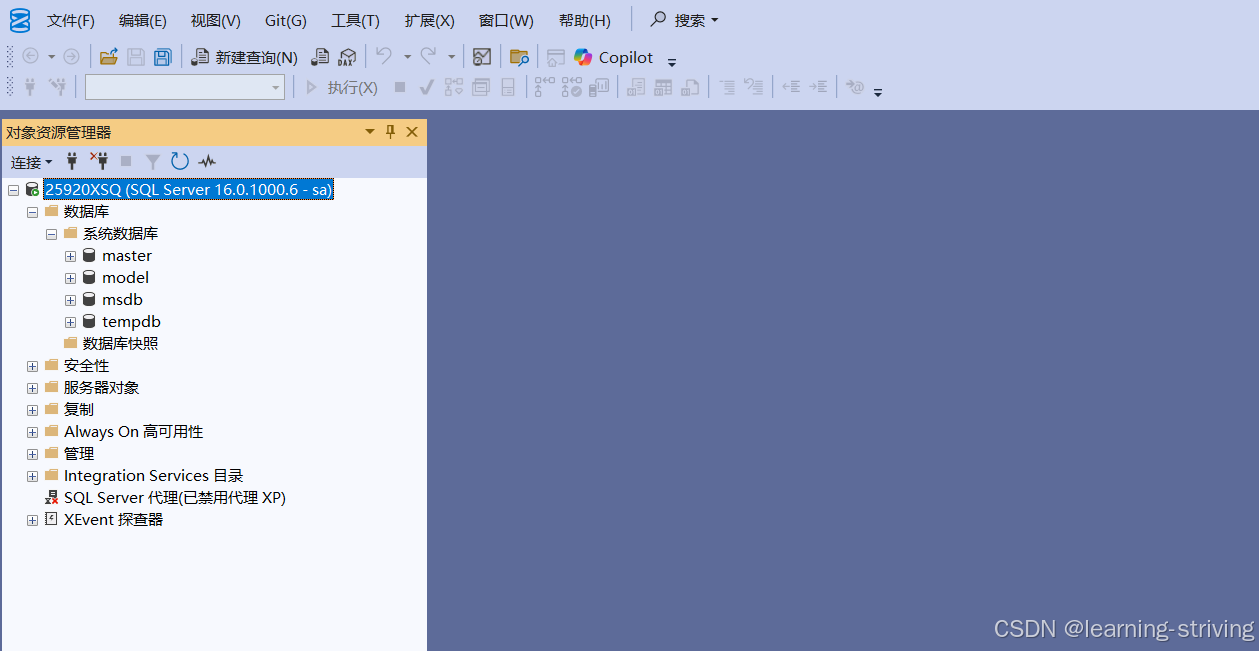
Task: Open the 窗口(W) menu
Action: point(506,20)
